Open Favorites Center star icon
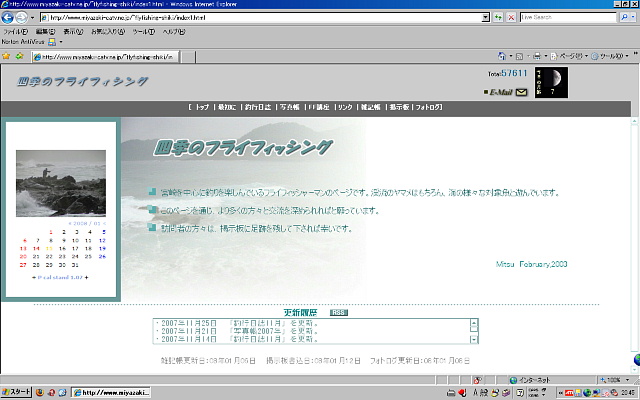 pos(6,56)
